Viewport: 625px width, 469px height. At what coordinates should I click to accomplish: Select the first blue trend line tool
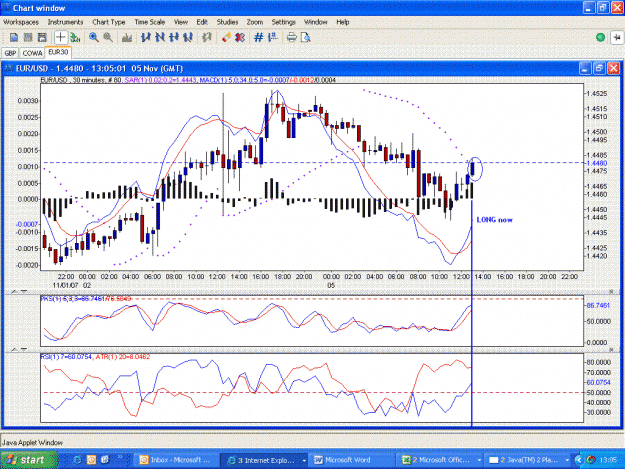point(145,37)
